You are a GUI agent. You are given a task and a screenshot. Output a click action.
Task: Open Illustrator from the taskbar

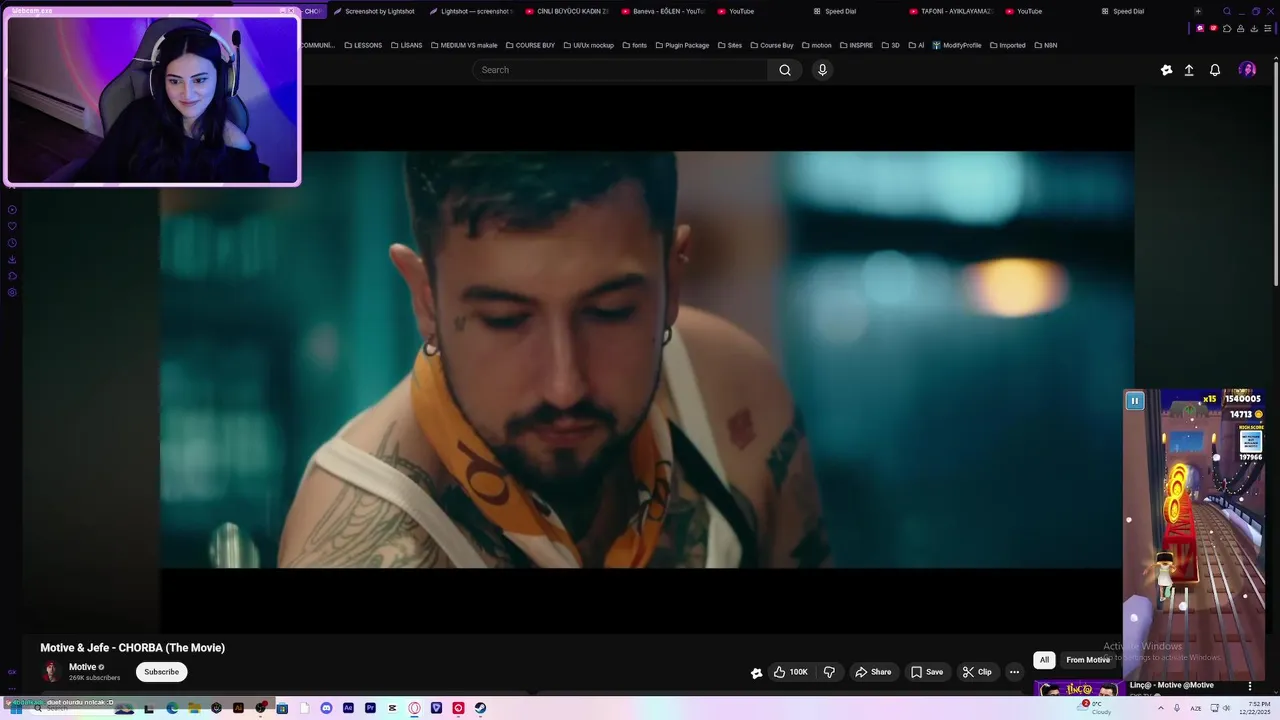pyautogui.click(x=238, y=708)
